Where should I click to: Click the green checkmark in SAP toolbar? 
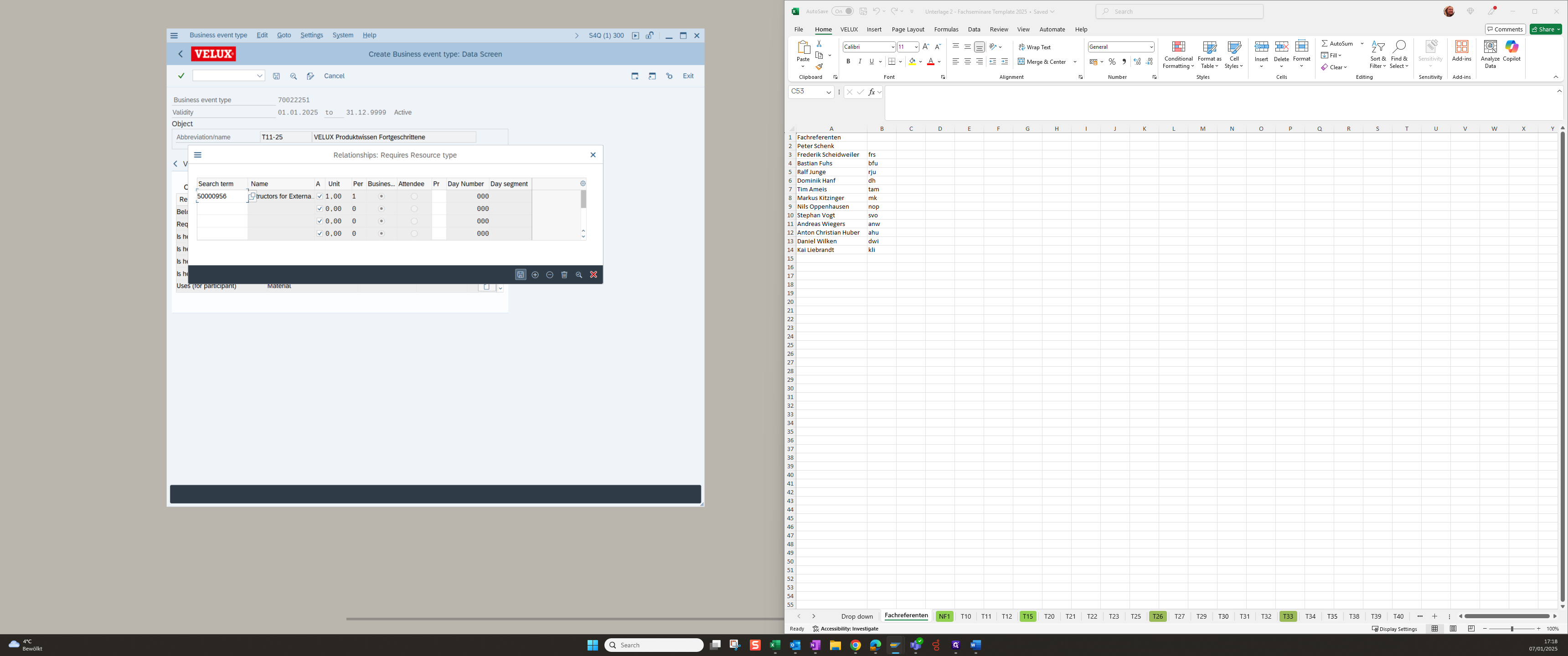click(x=181, y=76)
